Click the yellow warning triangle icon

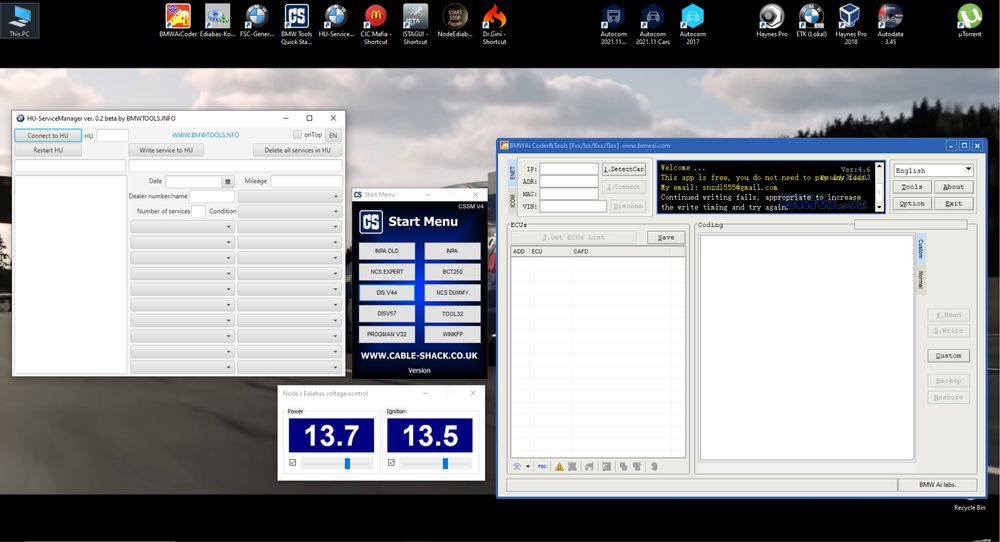pyautogui.click(x=559, y=466)
